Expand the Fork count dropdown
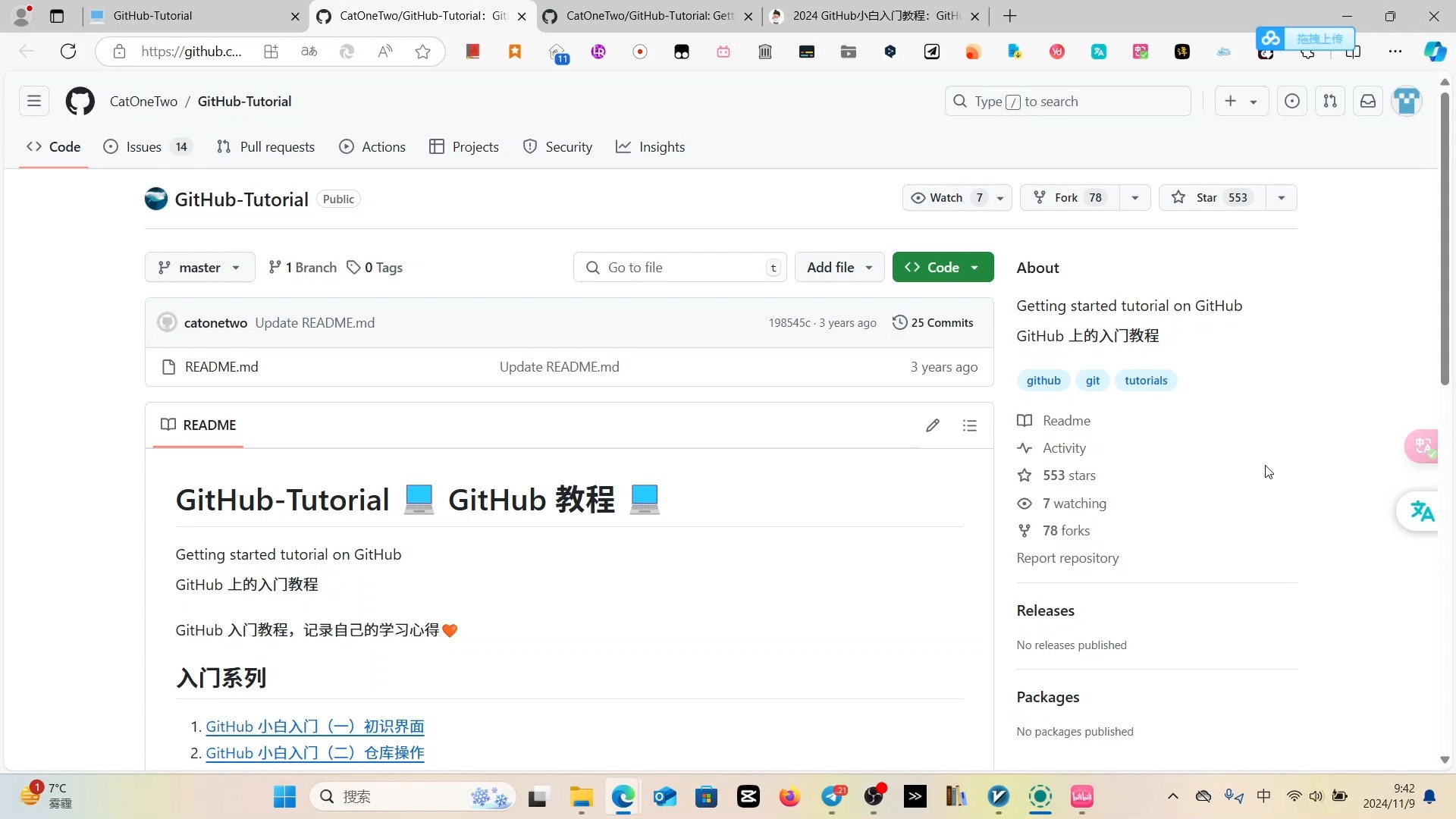This screenshot has height=819, width=1456. [x=1135, y=197]
